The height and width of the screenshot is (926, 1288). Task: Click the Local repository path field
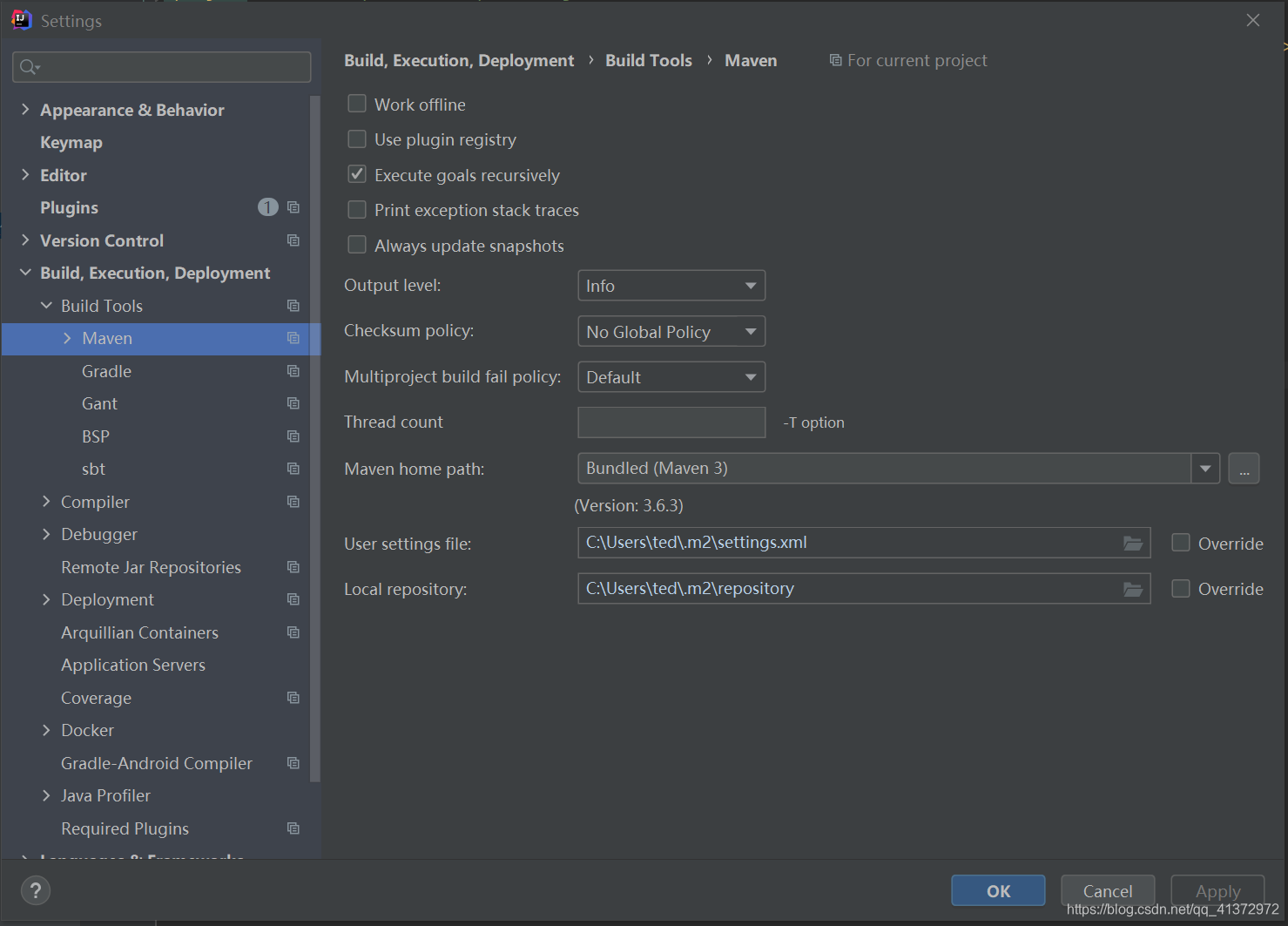(864, 589)
